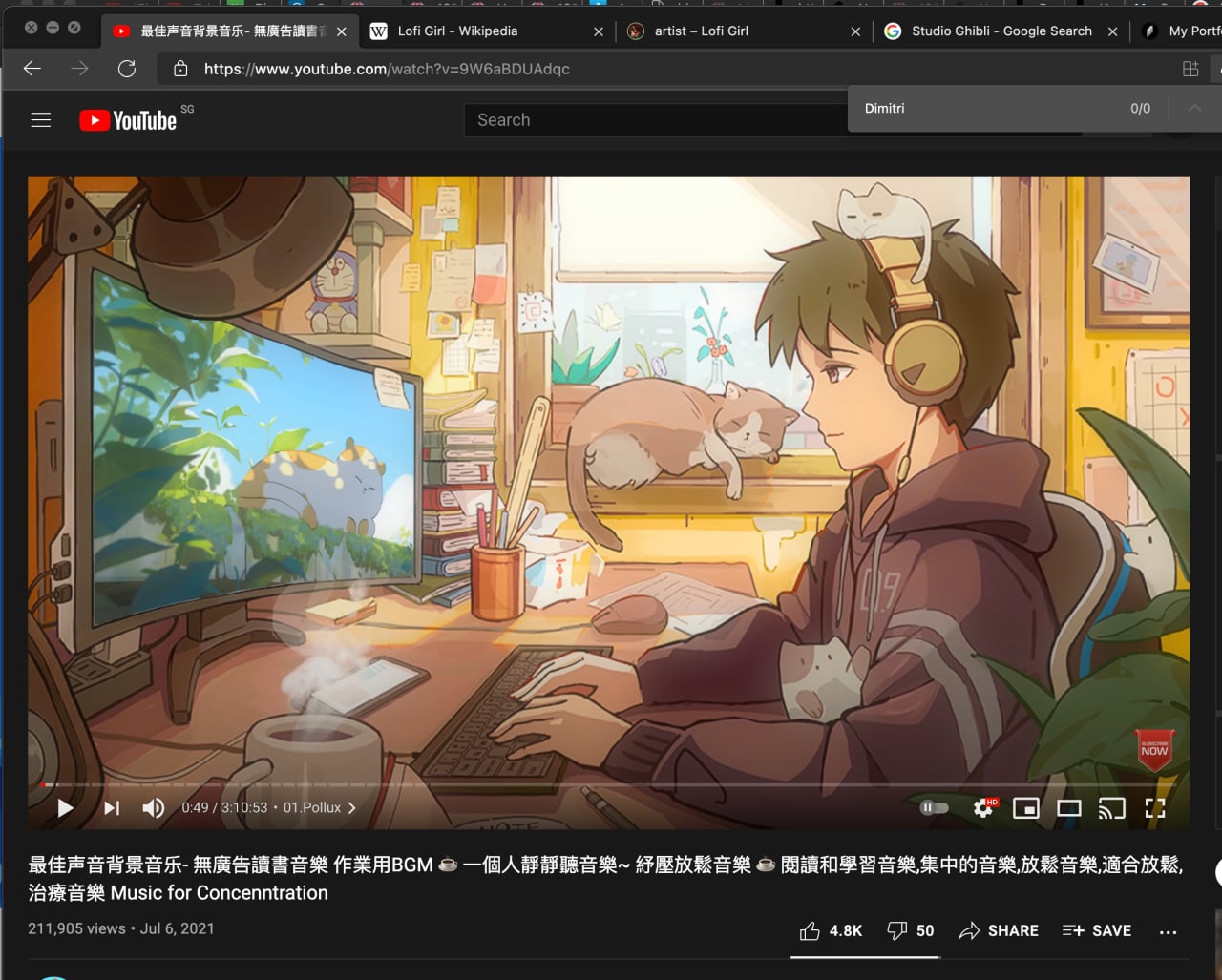The width and height of the screenshot is (1222, 980).
Task: Enable theater mode
Action: coord(1069,808)
